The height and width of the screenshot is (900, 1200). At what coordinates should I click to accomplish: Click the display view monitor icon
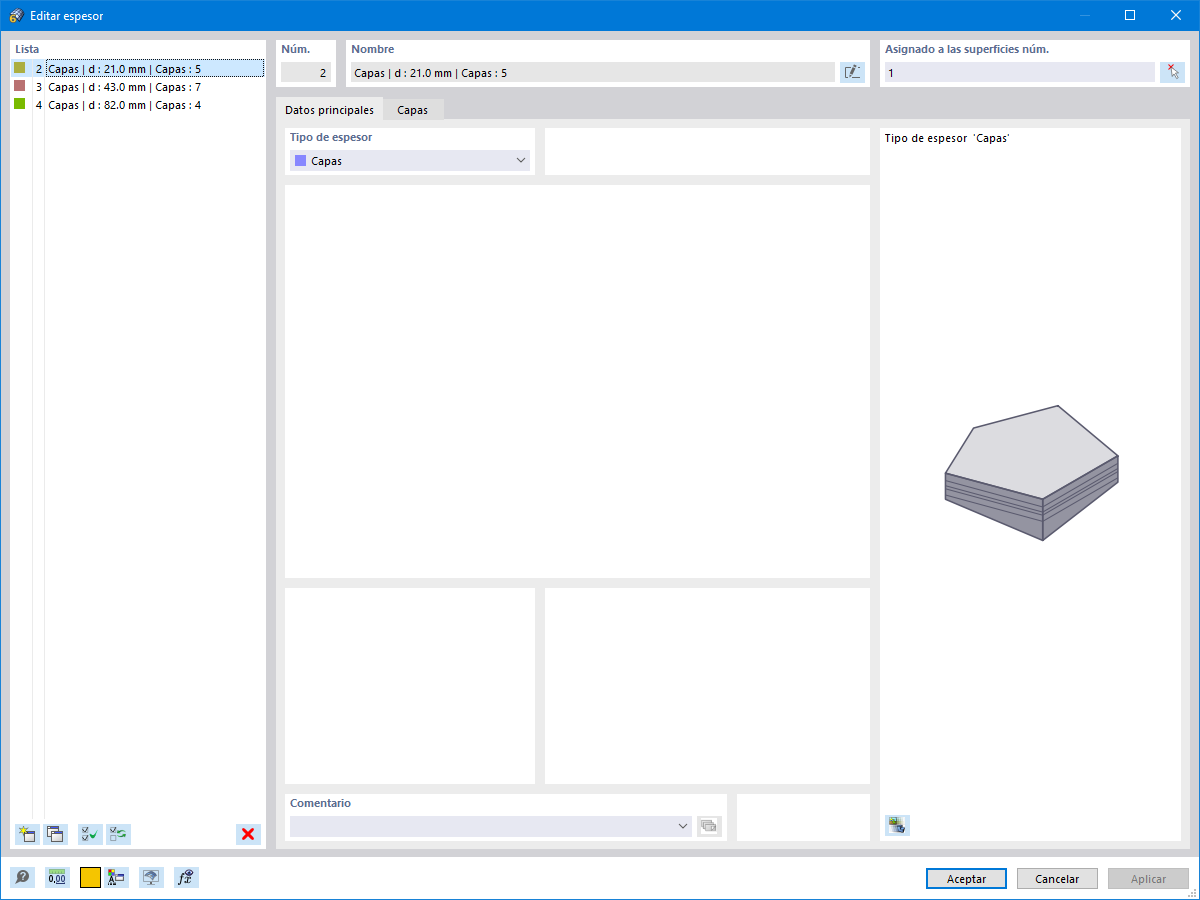151,878
